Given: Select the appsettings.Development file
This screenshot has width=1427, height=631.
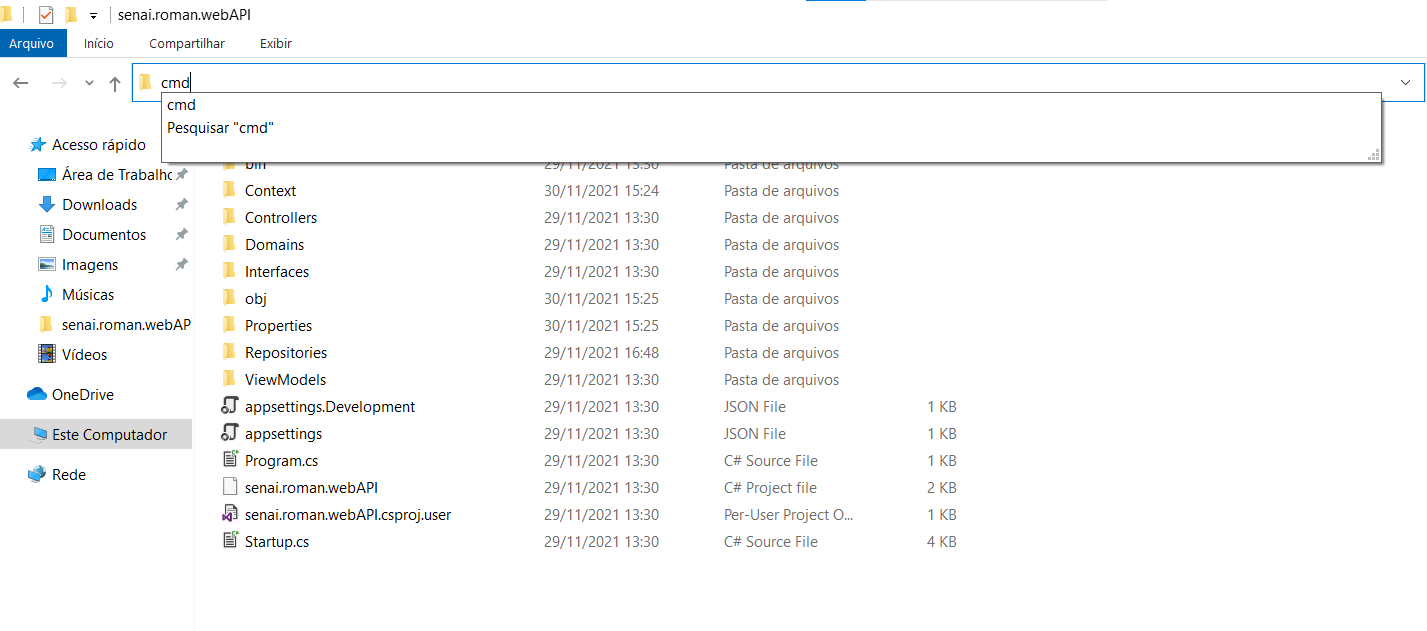Looking at the screenshot, I should [330, 407].
